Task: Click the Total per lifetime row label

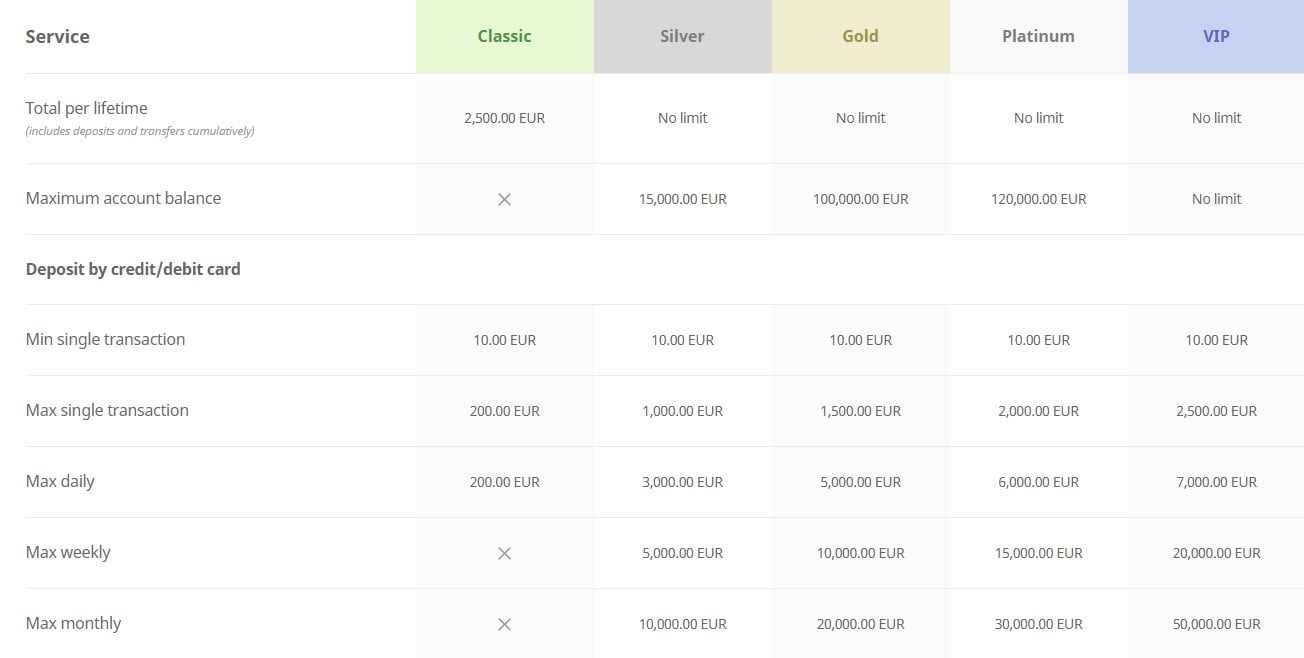Action: click(x=87, y=108)
